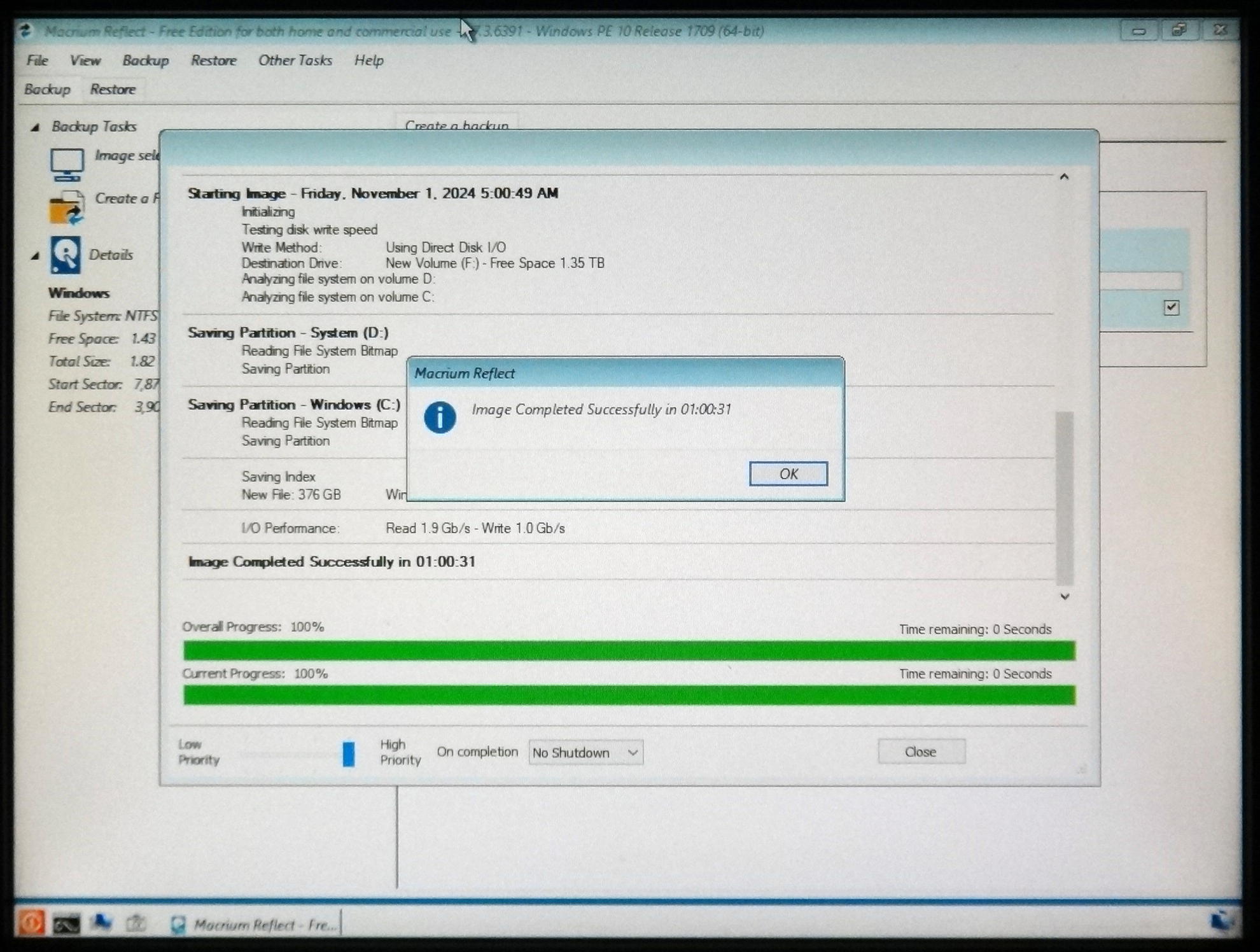This screenshot has width=1260, height=952.
Task: Click the Overall Progress green bar
Action: pos(629,650)
